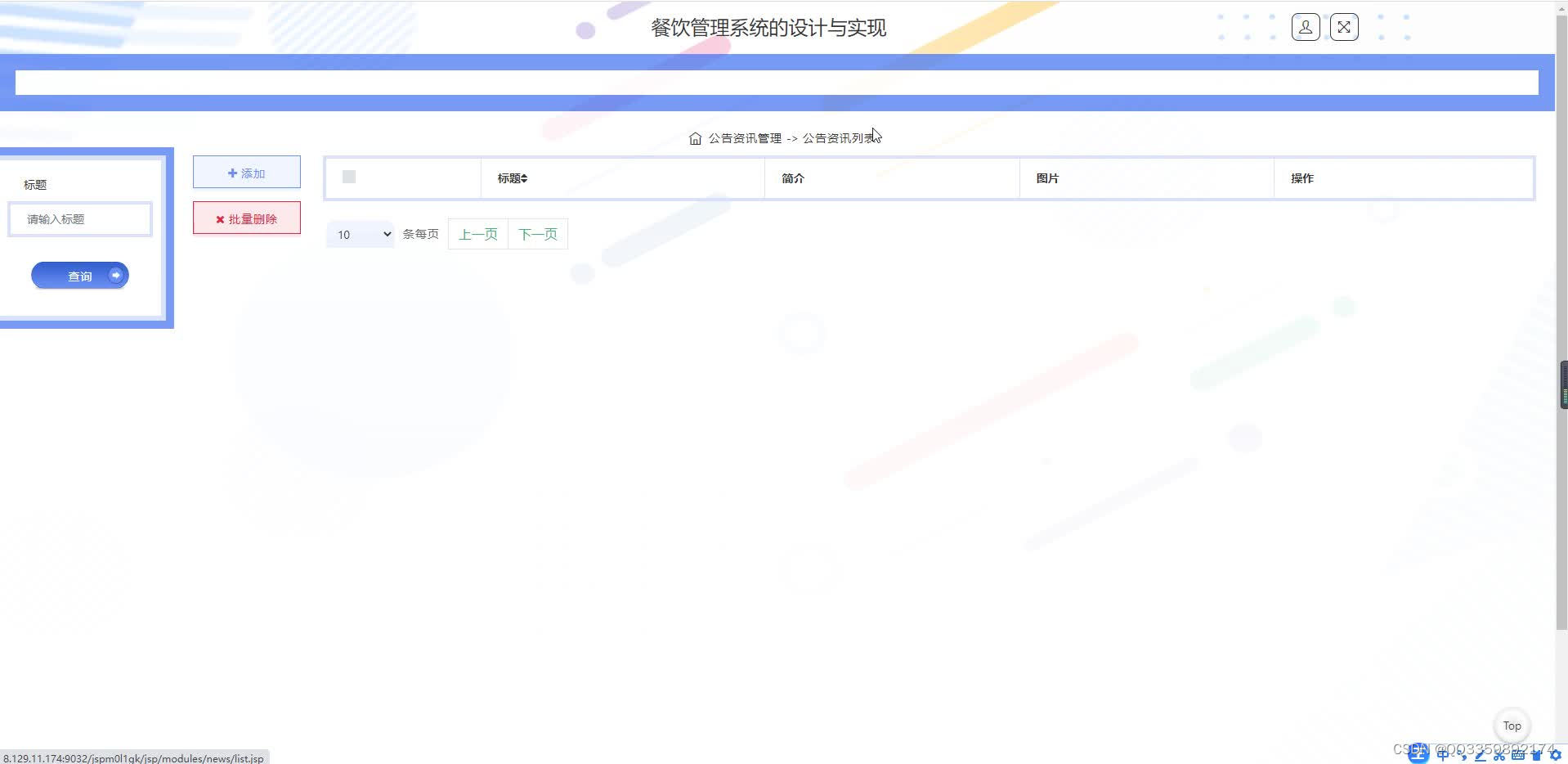
Task: Tick the select-all checkbox in table header
Action: pos(349,177)
